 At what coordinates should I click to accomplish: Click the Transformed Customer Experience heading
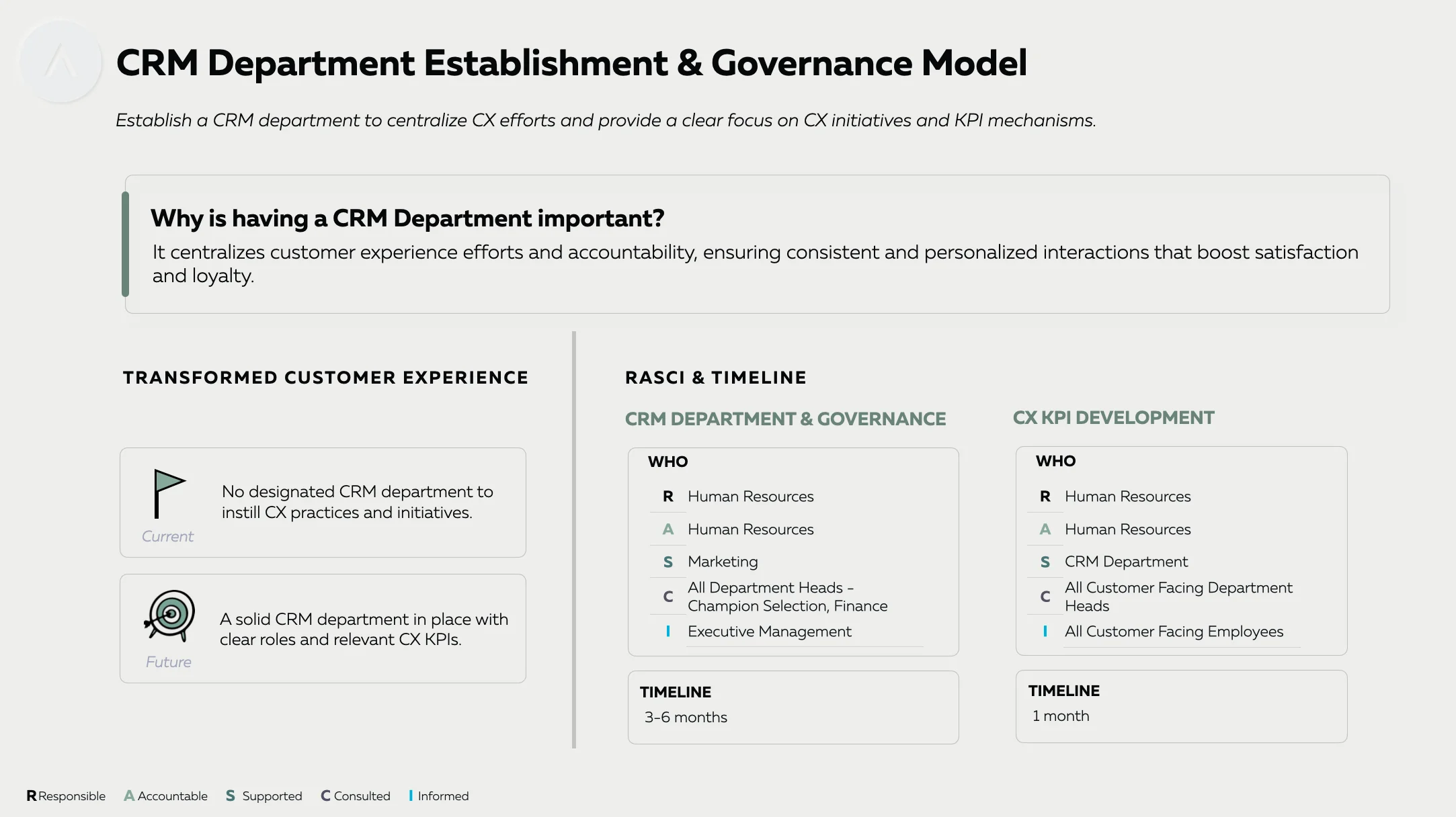(325, 378)
